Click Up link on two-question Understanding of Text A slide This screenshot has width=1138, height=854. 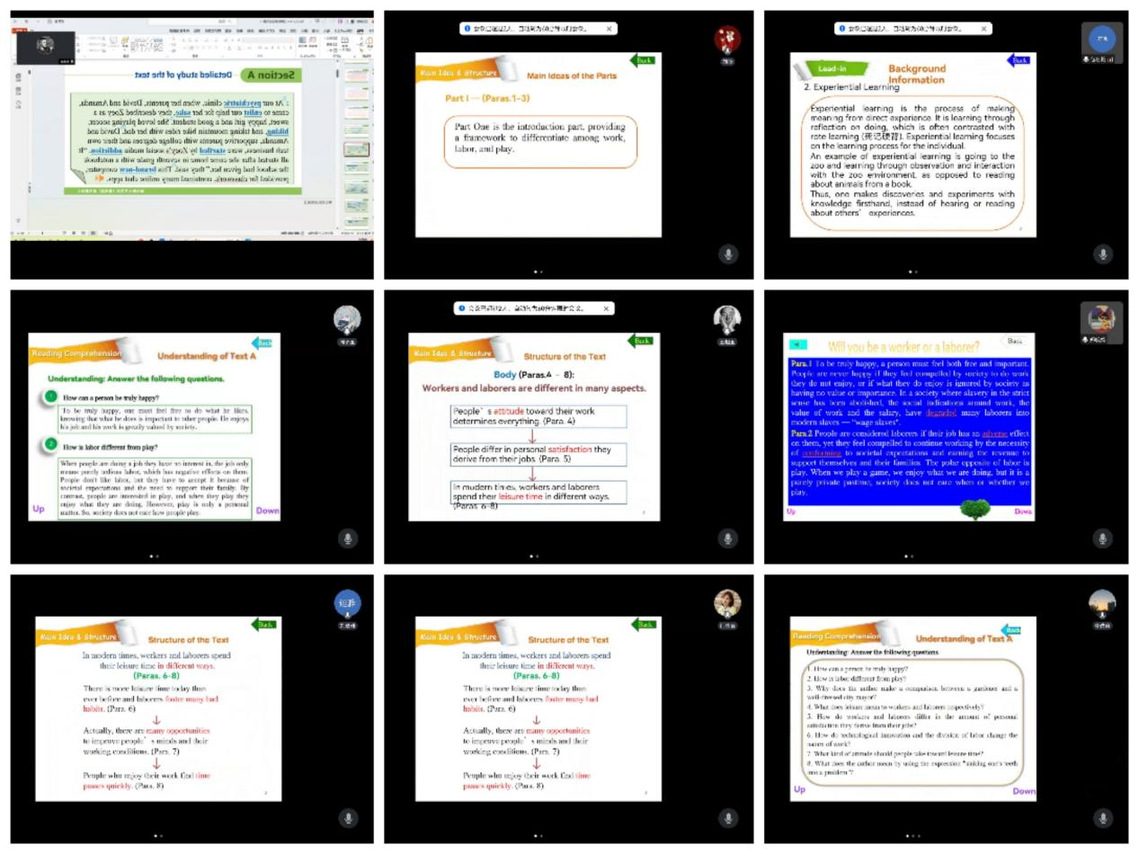(x=38, y=509)
